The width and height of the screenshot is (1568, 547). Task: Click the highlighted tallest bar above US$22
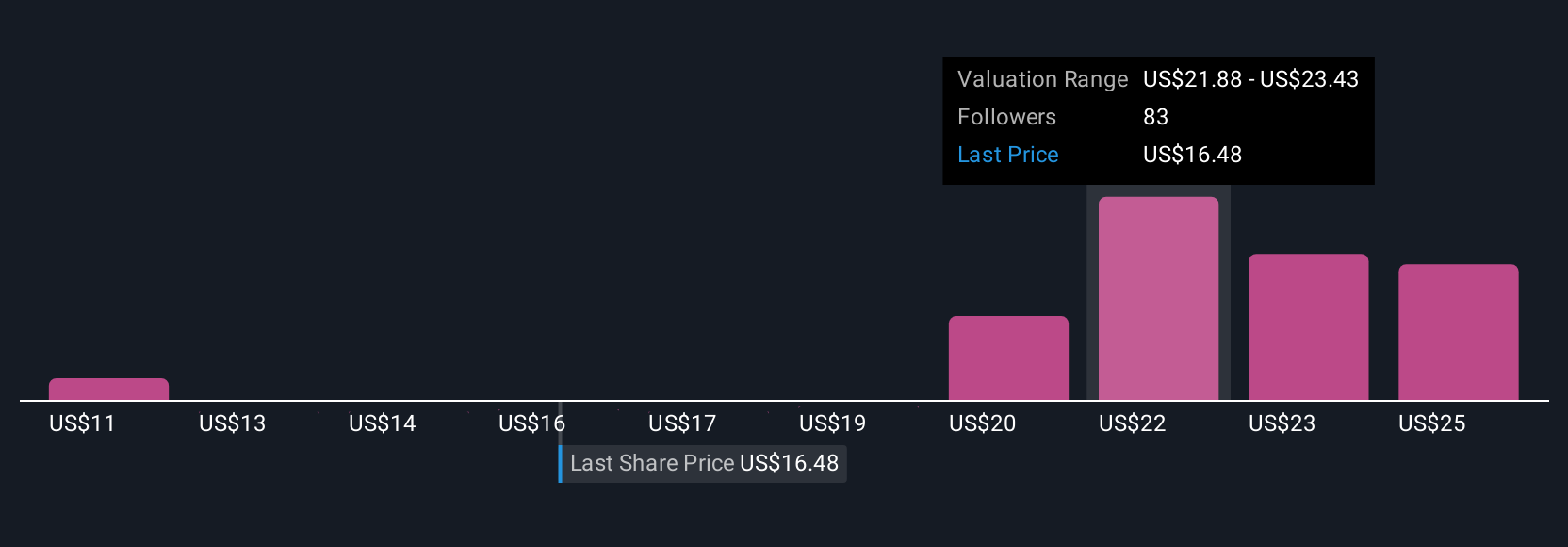(1158, 298)
